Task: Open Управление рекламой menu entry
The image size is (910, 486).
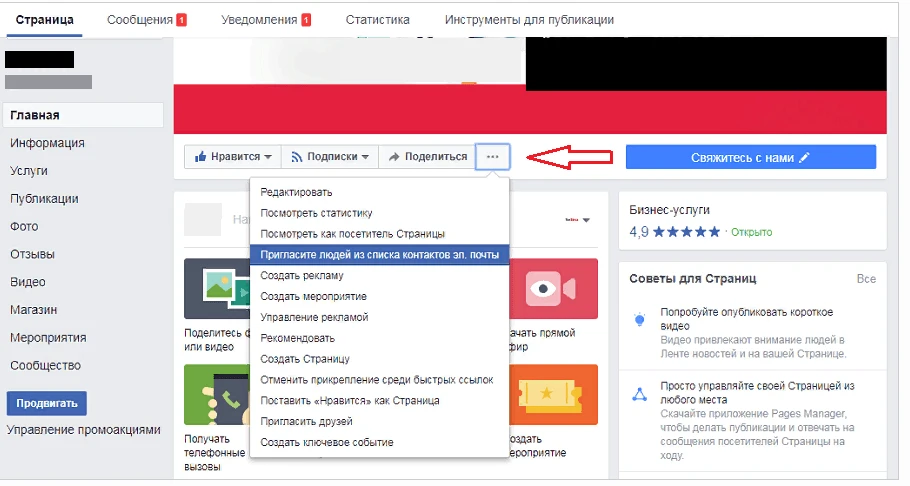Action: 380,318
